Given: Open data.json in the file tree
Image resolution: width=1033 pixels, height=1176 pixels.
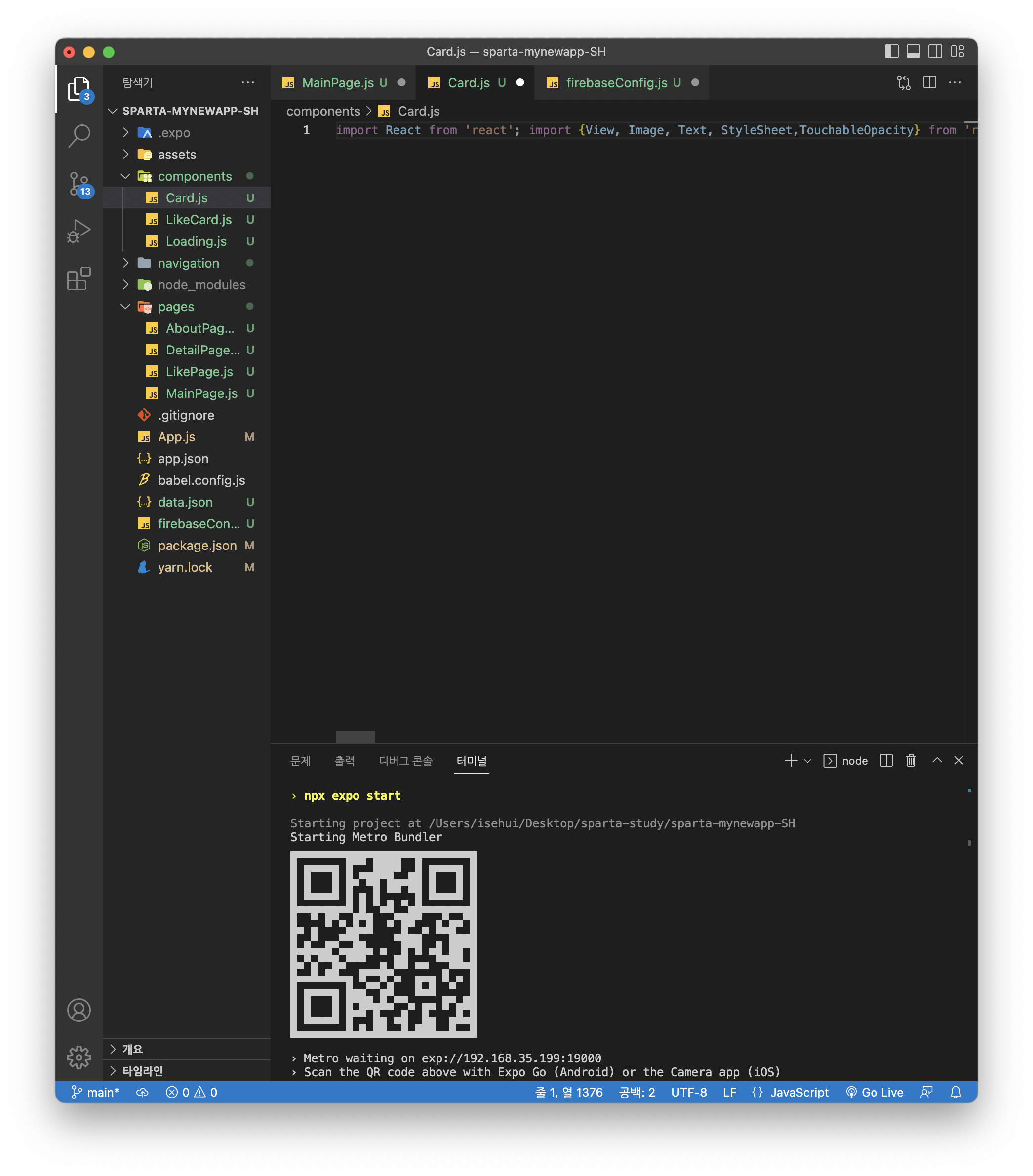Looking at the screenshot, I should [x=187, y=502].
